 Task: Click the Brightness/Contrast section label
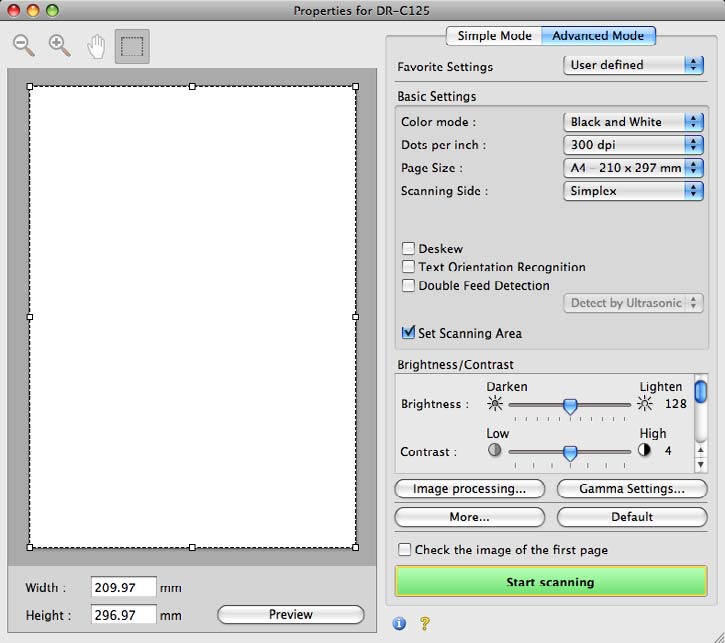pos(455,365)
